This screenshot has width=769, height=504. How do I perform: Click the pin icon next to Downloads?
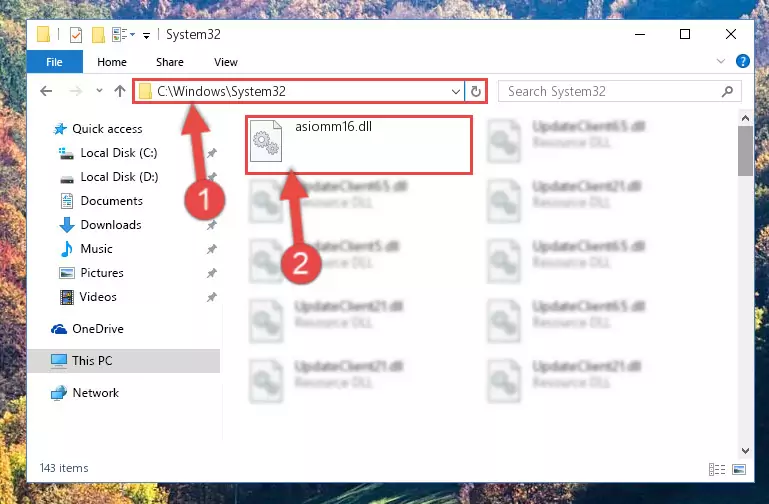pyautogui.click(x=211, y=225)
